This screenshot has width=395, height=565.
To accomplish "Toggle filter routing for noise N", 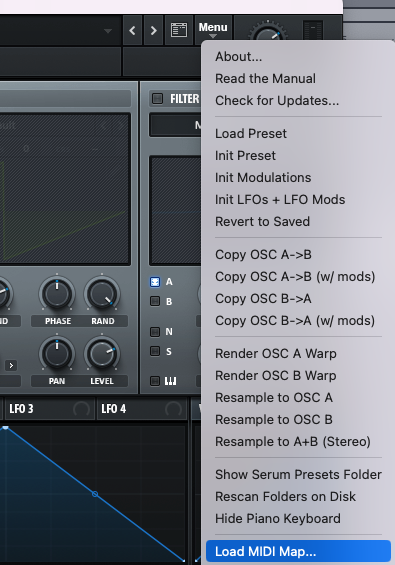I will 155,332.
